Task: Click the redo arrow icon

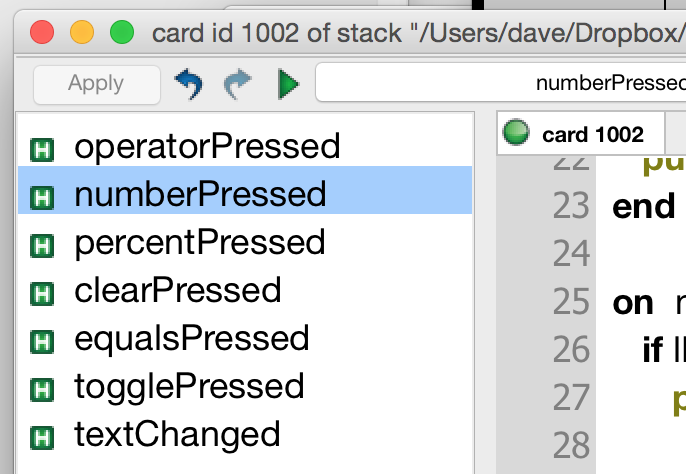Action: pos(238,84)
